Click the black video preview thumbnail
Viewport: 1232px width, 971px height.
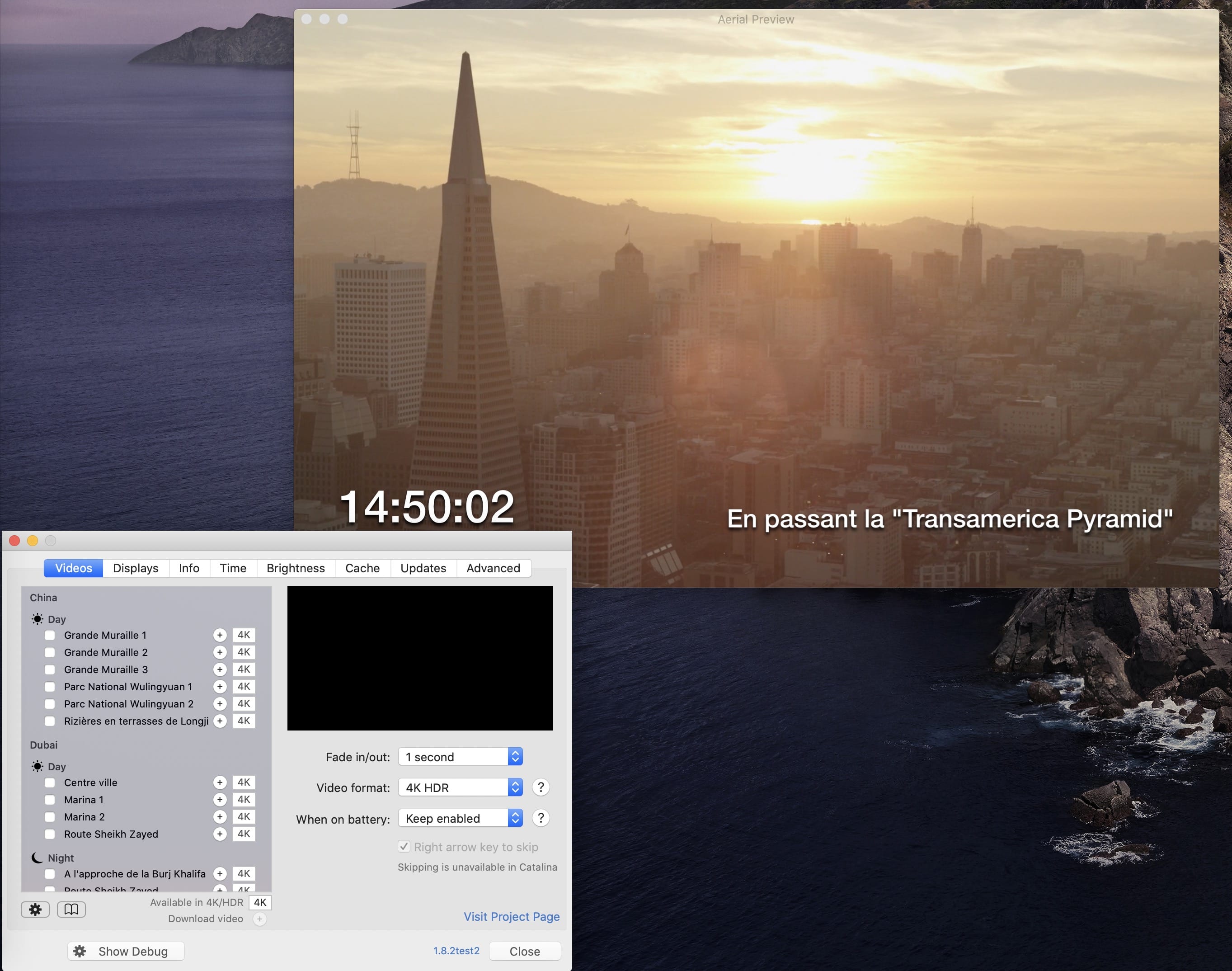click(420, 658)
